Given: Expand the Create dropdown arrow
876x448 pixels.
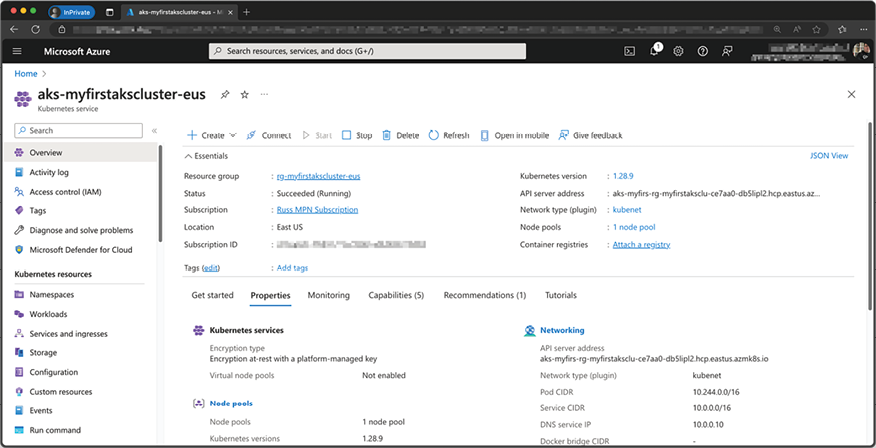Looking at the screenshot, I should [x=233, y=135].
